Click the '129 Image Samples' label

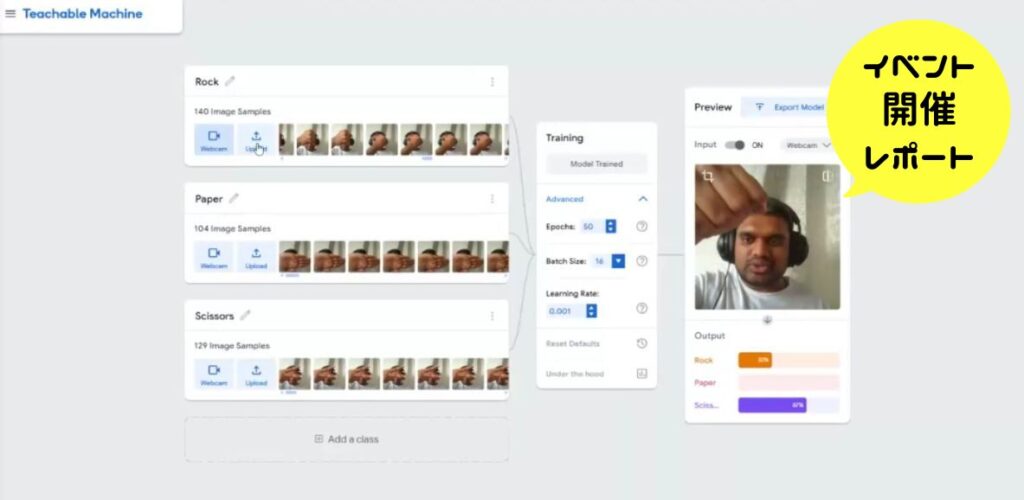pyautogui.click(x=232, y=345)
